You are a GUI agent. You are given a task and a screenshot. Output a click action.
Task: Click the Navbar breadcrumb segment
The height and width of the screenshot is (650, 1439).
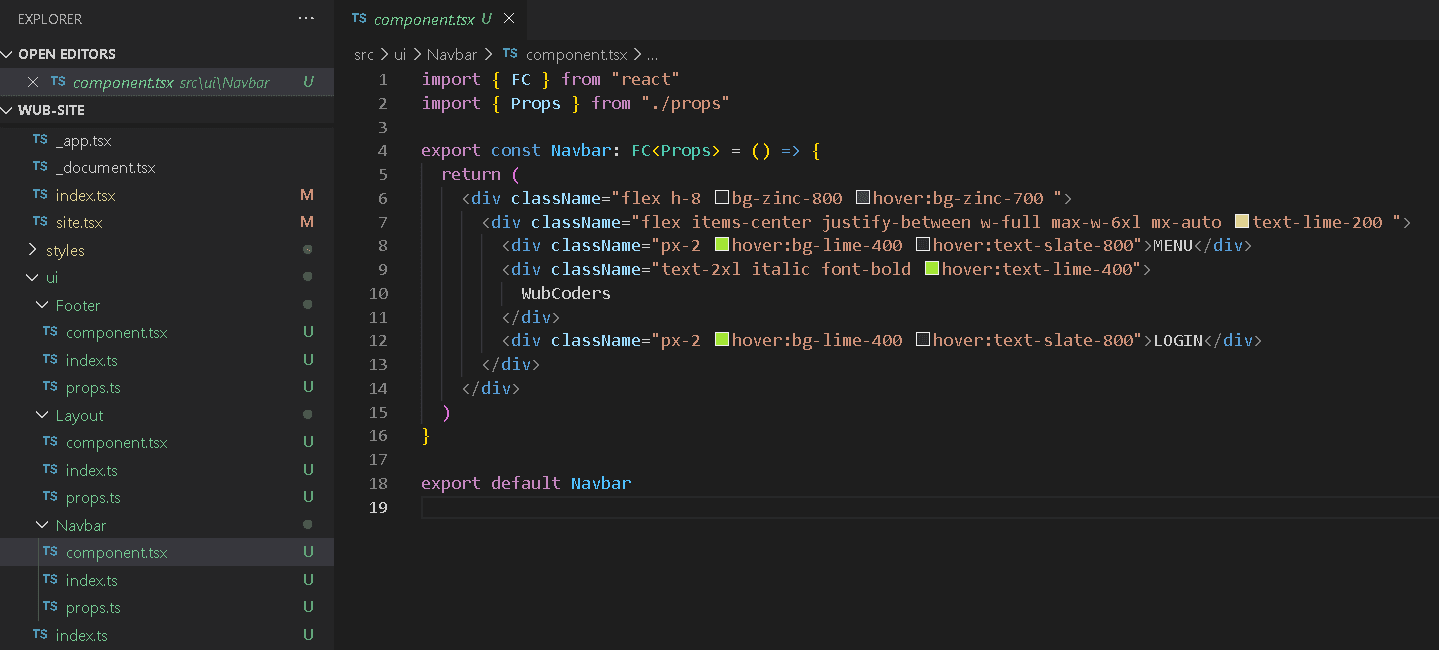tap(452, 54)
